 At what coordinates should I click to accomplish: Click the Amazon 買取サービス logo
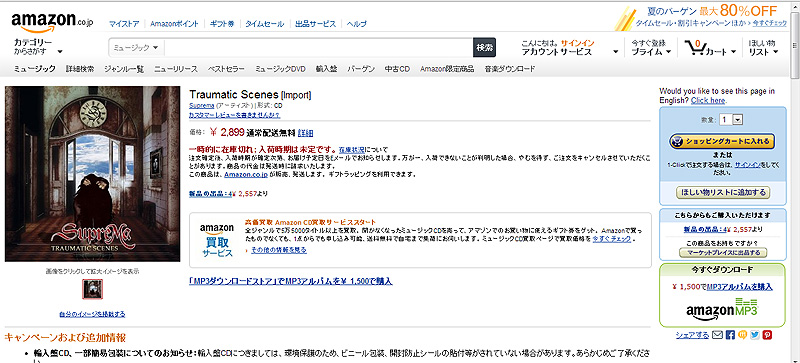coord(216,240)
